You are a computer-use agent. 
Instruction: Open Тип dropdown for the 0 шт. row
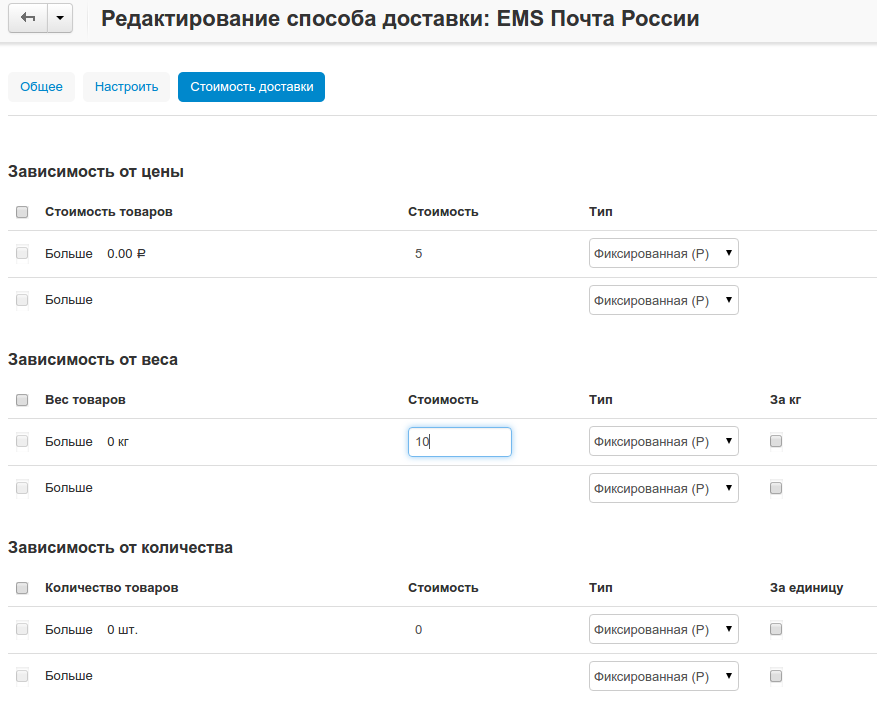(x=663, y=630)
